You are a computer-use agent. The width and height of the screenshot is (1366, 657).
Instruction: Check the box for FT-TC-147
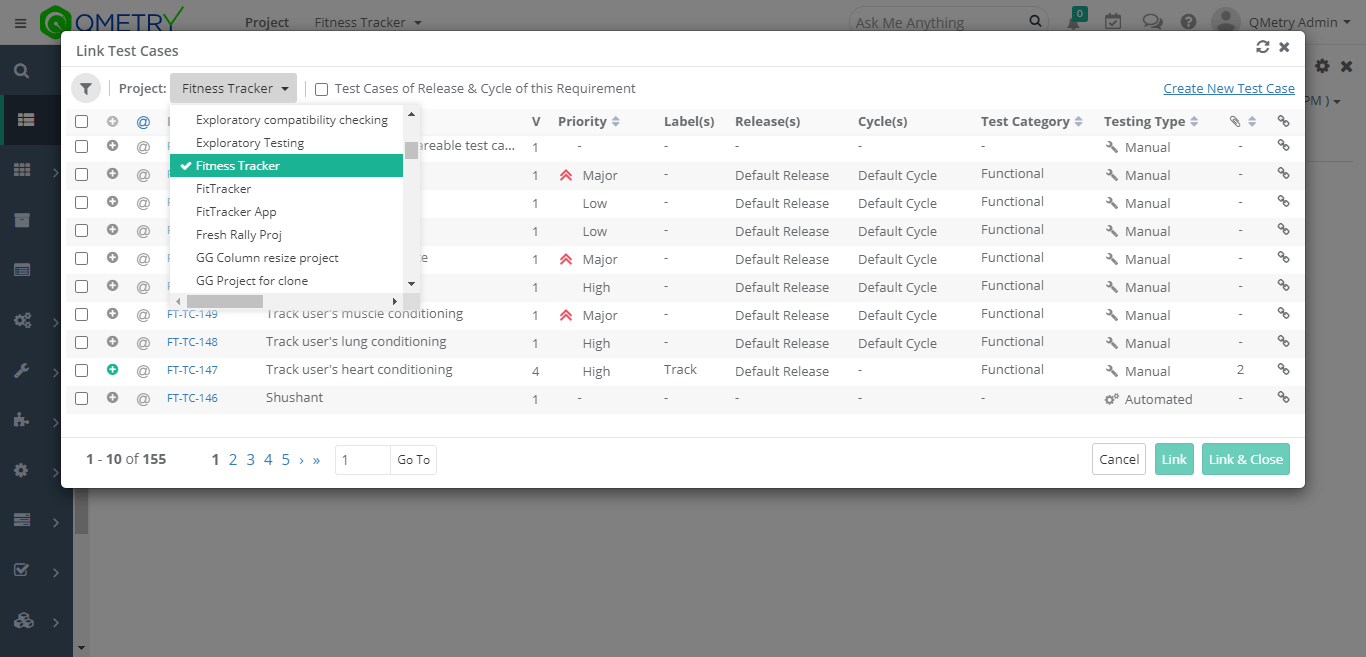(x=82, y=370)
